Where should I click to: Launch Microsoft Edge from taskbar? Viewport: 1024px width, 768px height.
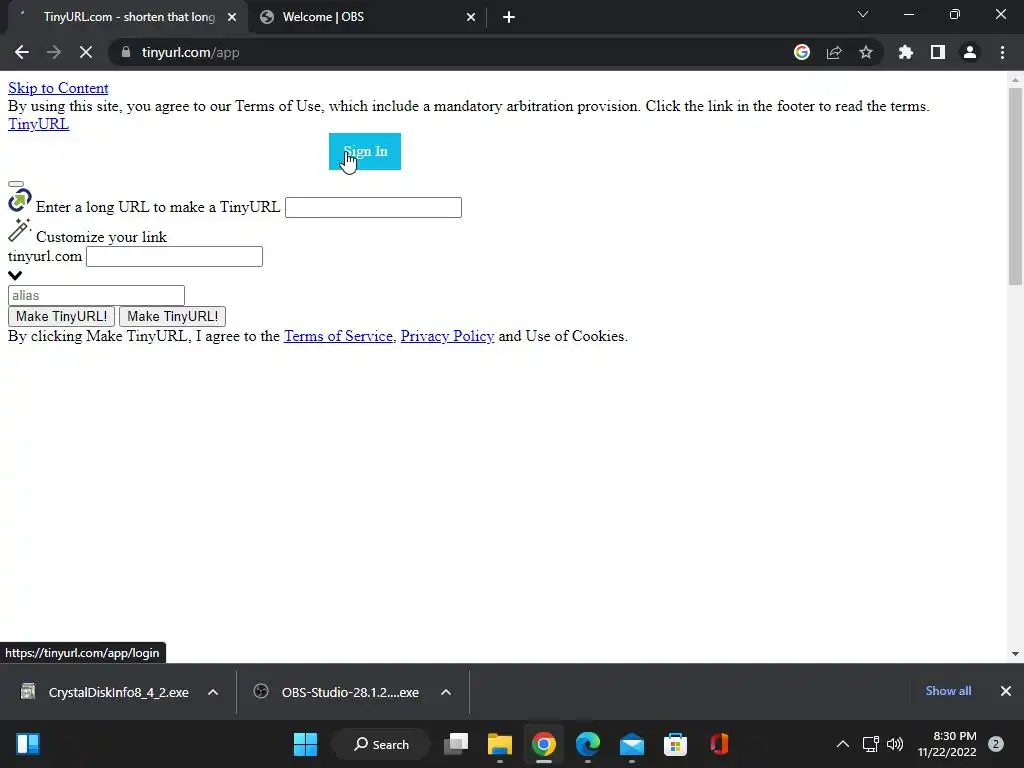click(x=588, y=744)
